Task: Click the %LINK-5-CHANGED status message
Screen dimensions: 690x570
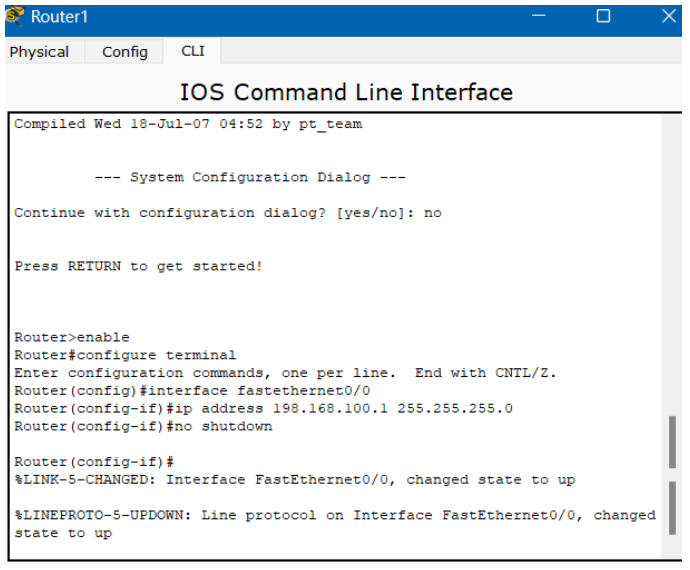Action: [x=295, y=480]
